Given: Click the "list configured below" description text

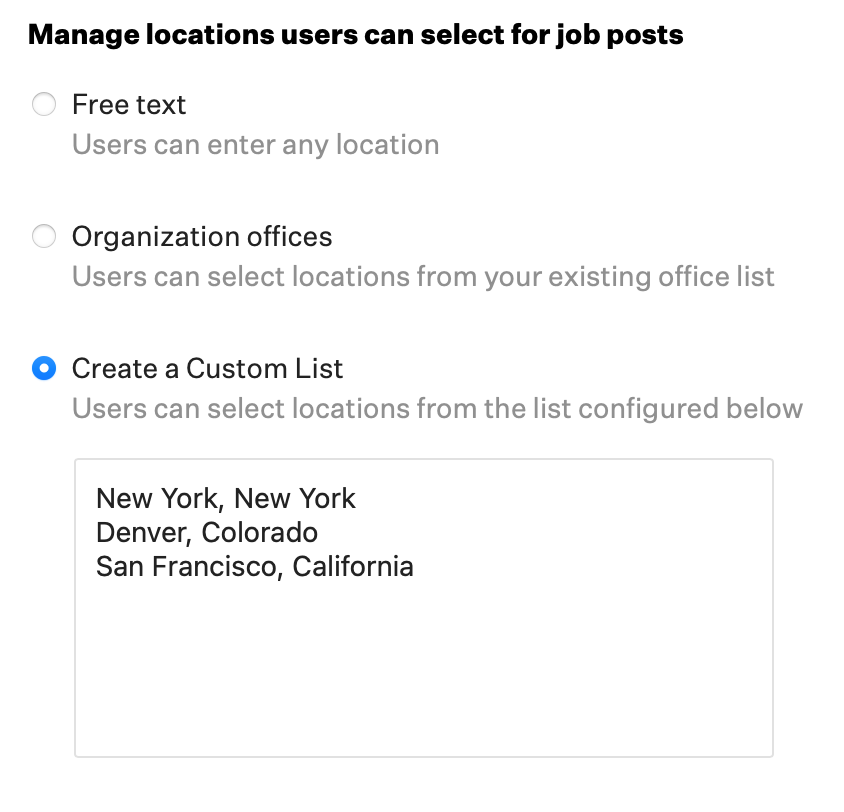Looking at the screenshot, I should click(x=691, y=409).
